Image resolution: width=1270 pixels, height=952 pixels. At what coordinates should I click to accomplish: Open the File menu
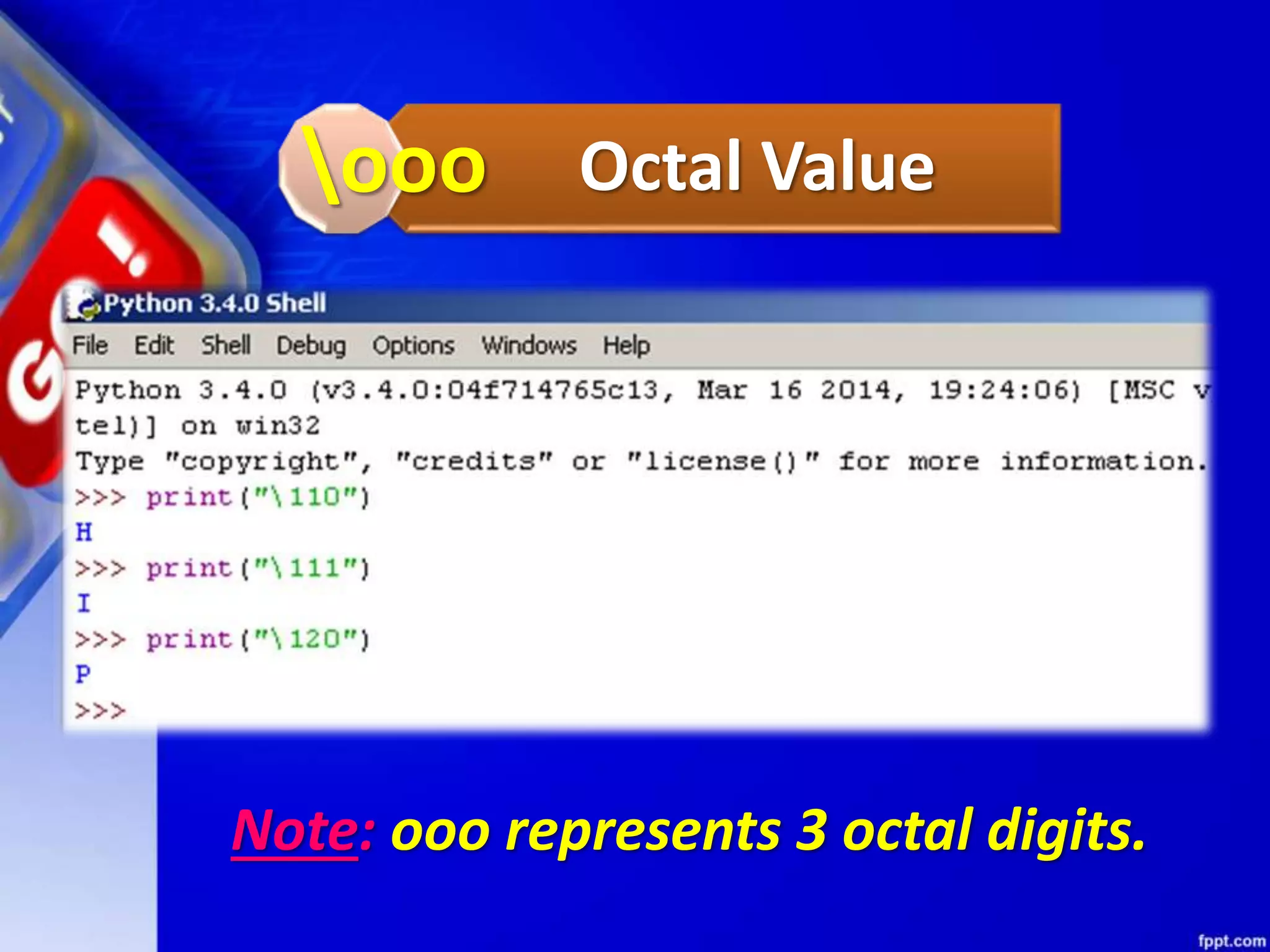(90, 345)
